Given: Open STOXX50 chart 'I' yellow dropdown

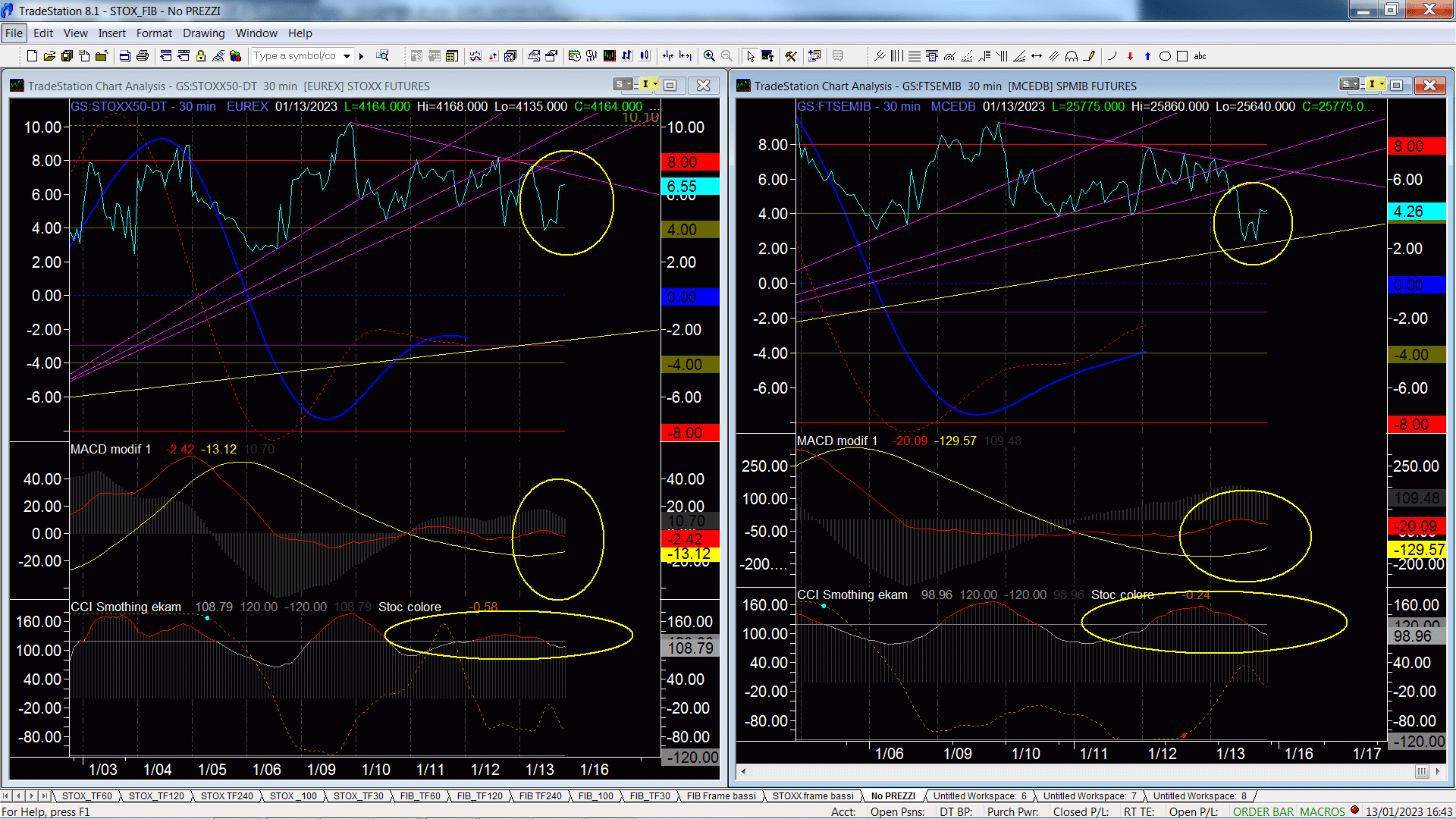Looking at the screenshot, I should pos(650,84).
